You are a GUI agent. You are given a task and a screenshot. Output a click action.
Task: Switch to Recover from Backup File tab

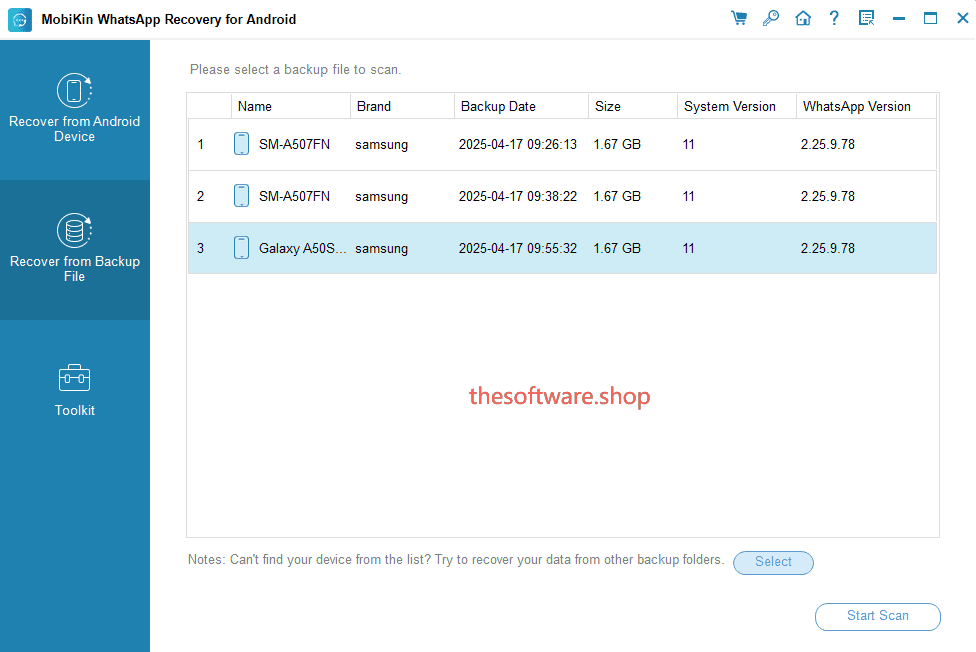(75, 250)
